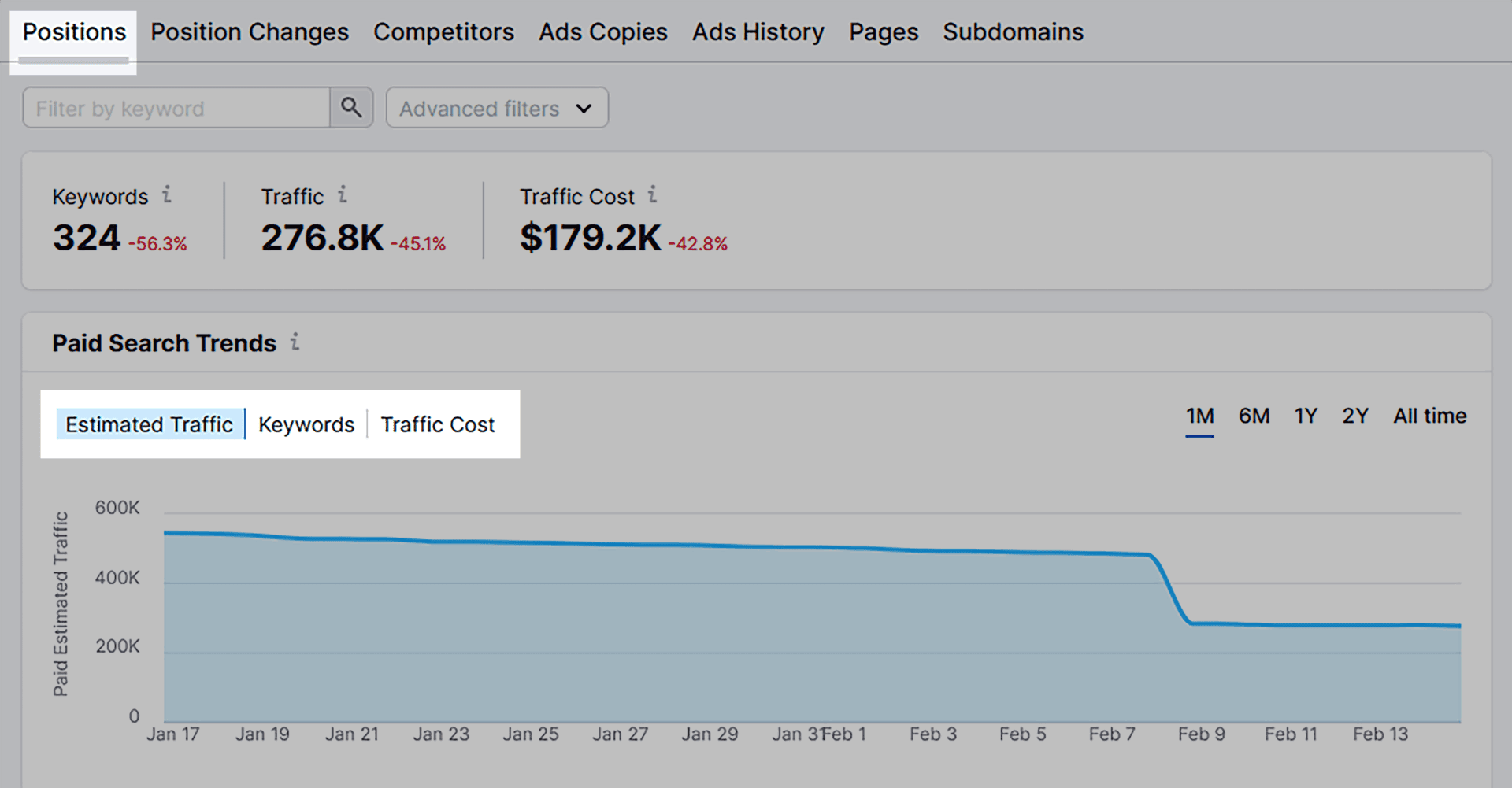This screenshot has width=1512, height=788.
Task: Click info icon beside Traffic metric
Action: (343, 194)
